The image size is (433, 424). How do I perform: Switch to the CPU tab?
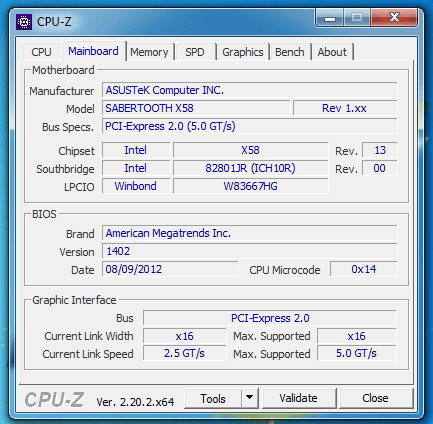(x=41, y=52)
